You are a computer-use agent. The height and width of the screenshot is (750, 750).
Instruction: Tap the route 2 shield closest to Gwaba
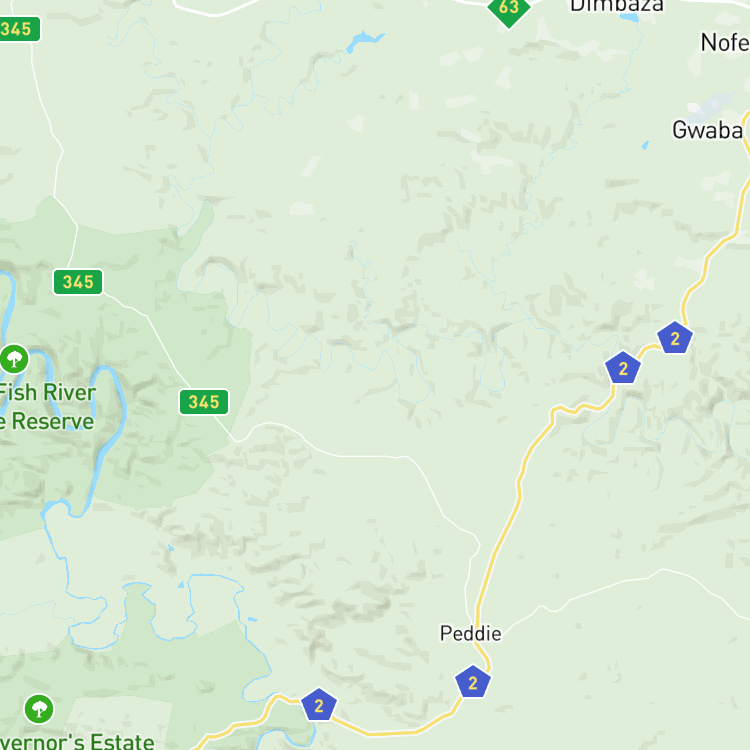(675, 338)
